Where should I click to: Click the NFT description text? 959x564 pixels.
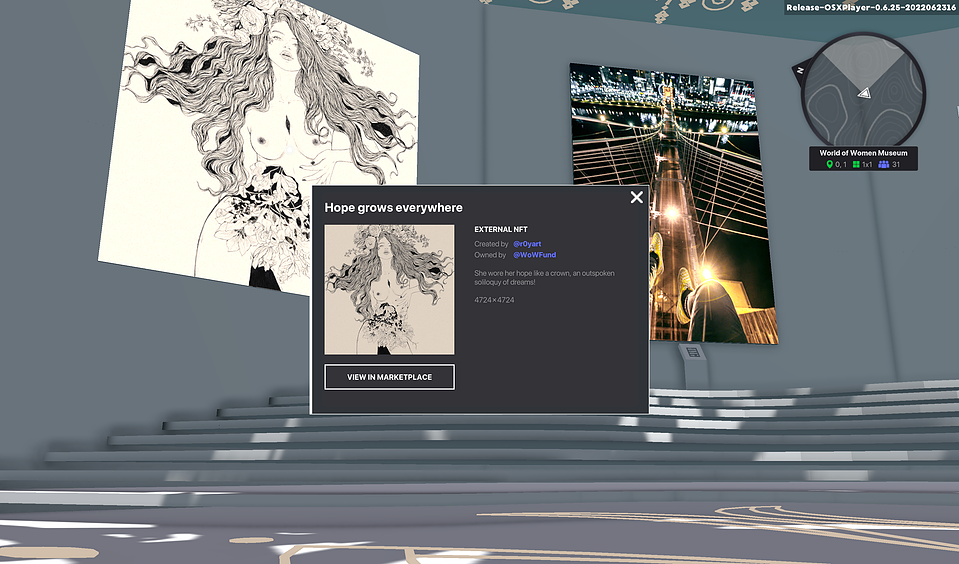pyautogui.click(x=544, y=278)
